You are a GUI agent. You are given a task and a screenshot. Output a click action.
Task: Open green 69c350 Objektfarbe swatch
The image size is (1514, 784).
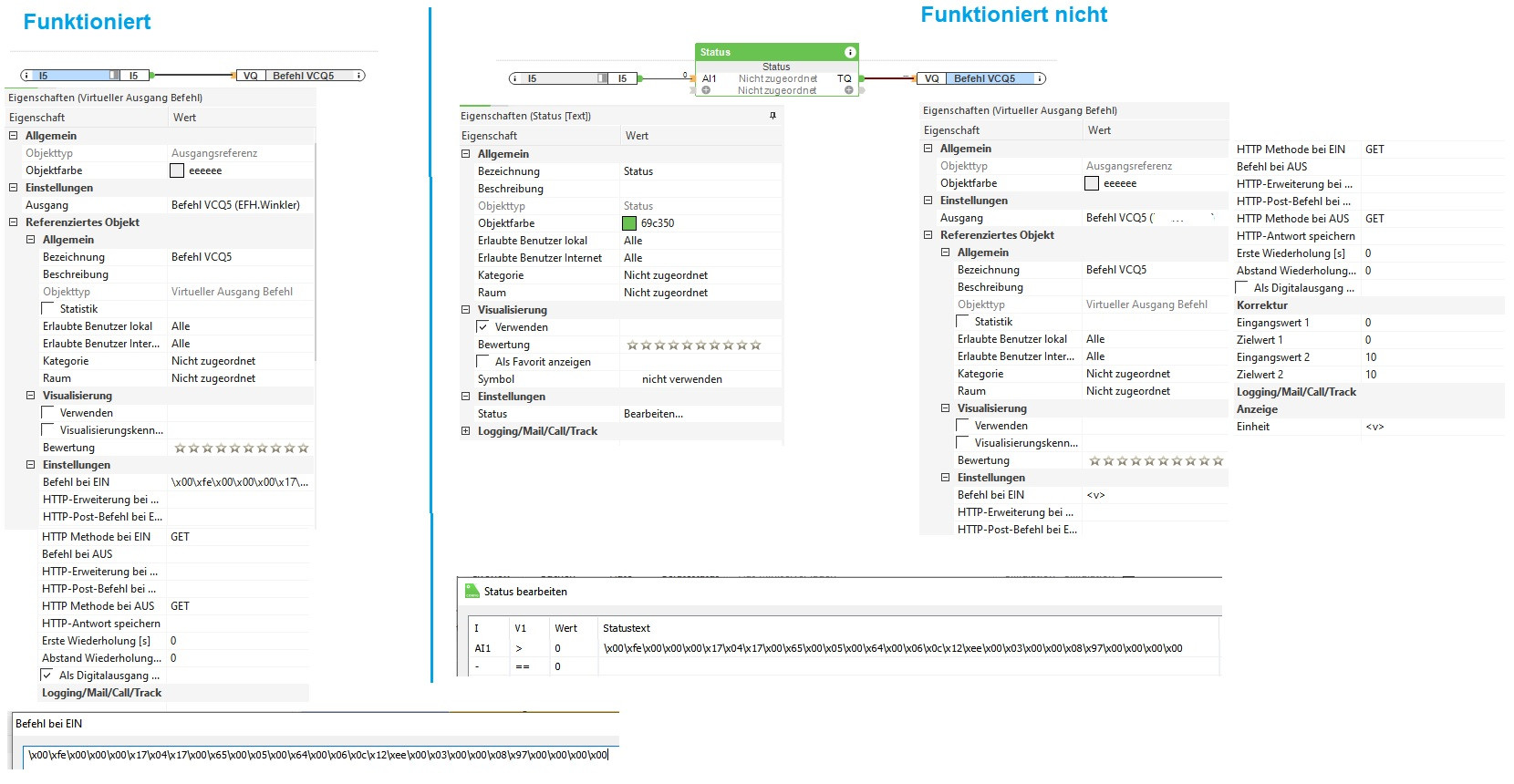tap(629, 222)
